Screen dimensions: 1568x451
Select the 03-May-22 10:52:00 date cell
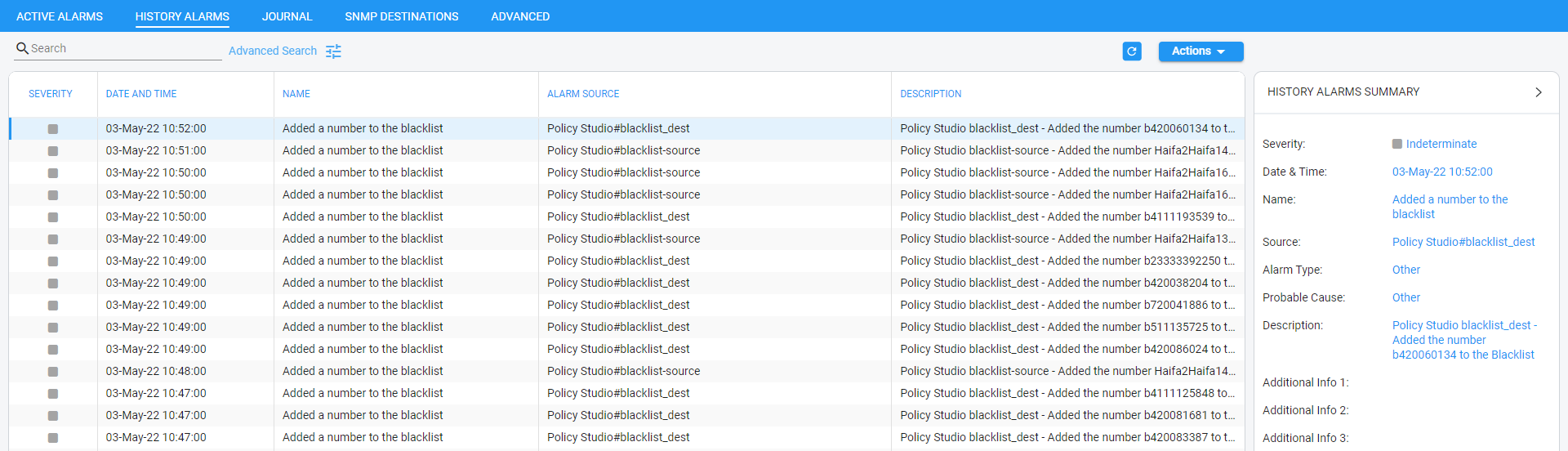[x=156, y=128]
